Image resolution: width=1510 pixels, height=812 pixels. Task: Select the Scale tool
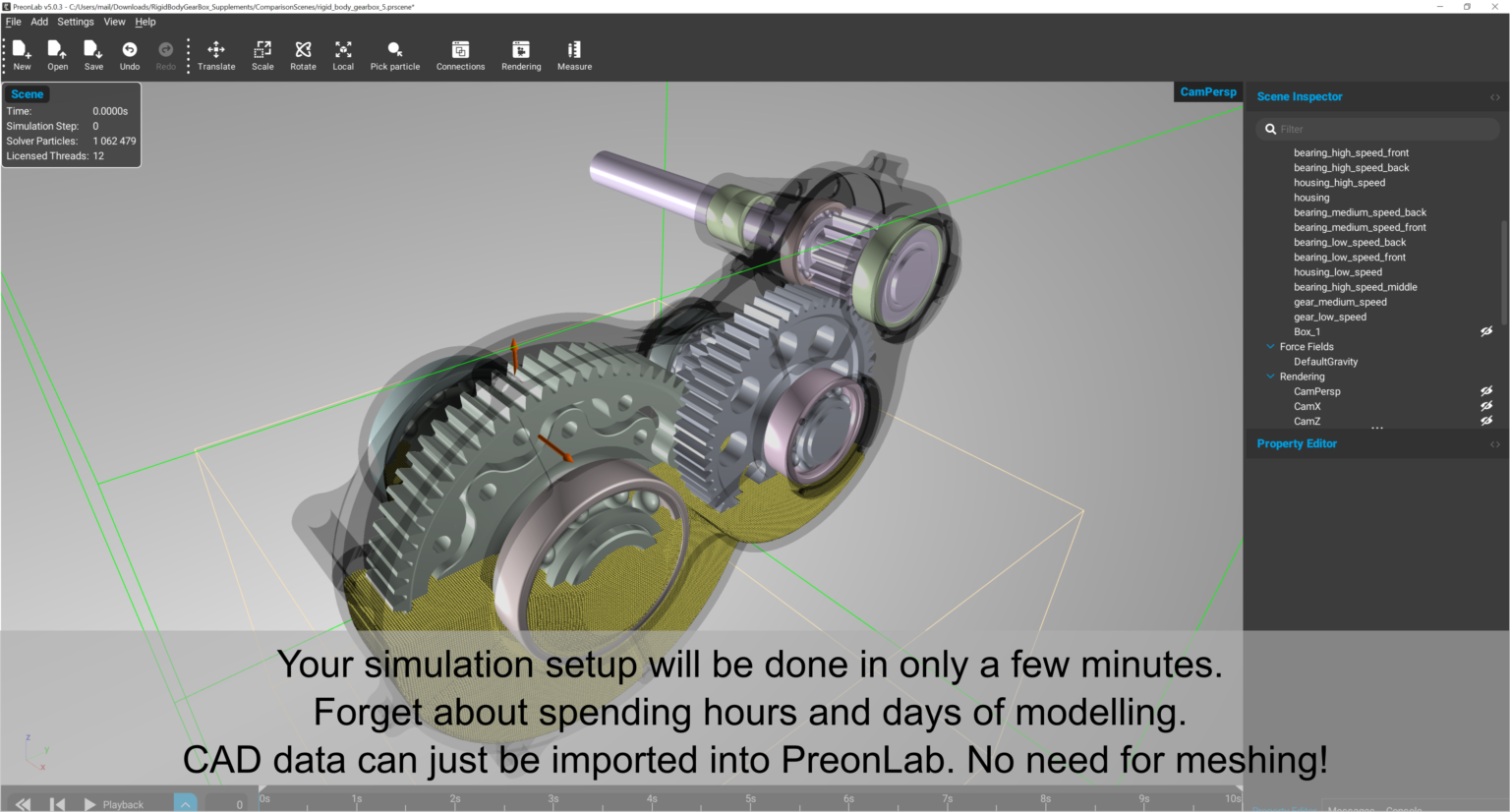pyautogui.click(x=262, y=55)
